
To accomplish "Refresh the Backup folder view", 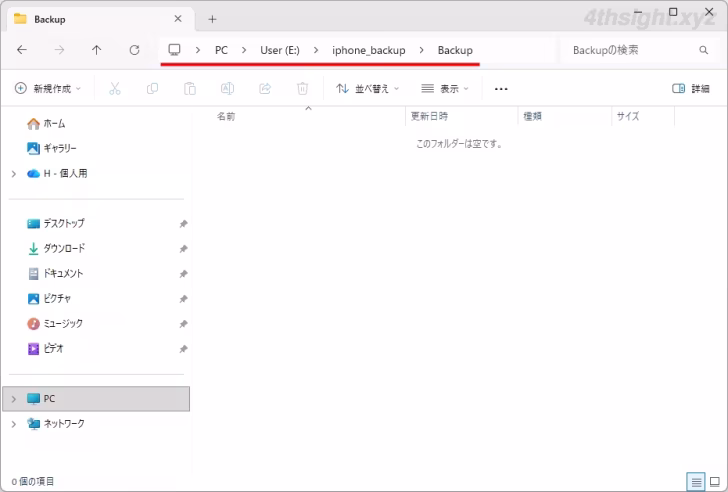I will click(x=134, y=50).
